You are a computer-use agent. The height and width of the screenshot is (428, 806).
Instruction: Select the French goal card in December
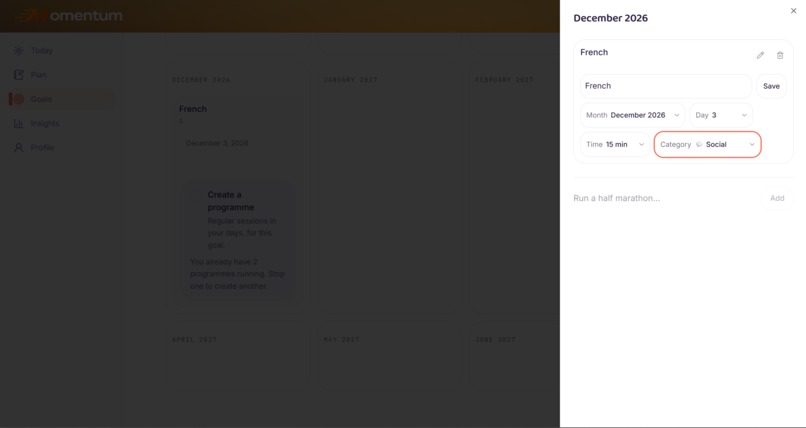click(238, 199)
